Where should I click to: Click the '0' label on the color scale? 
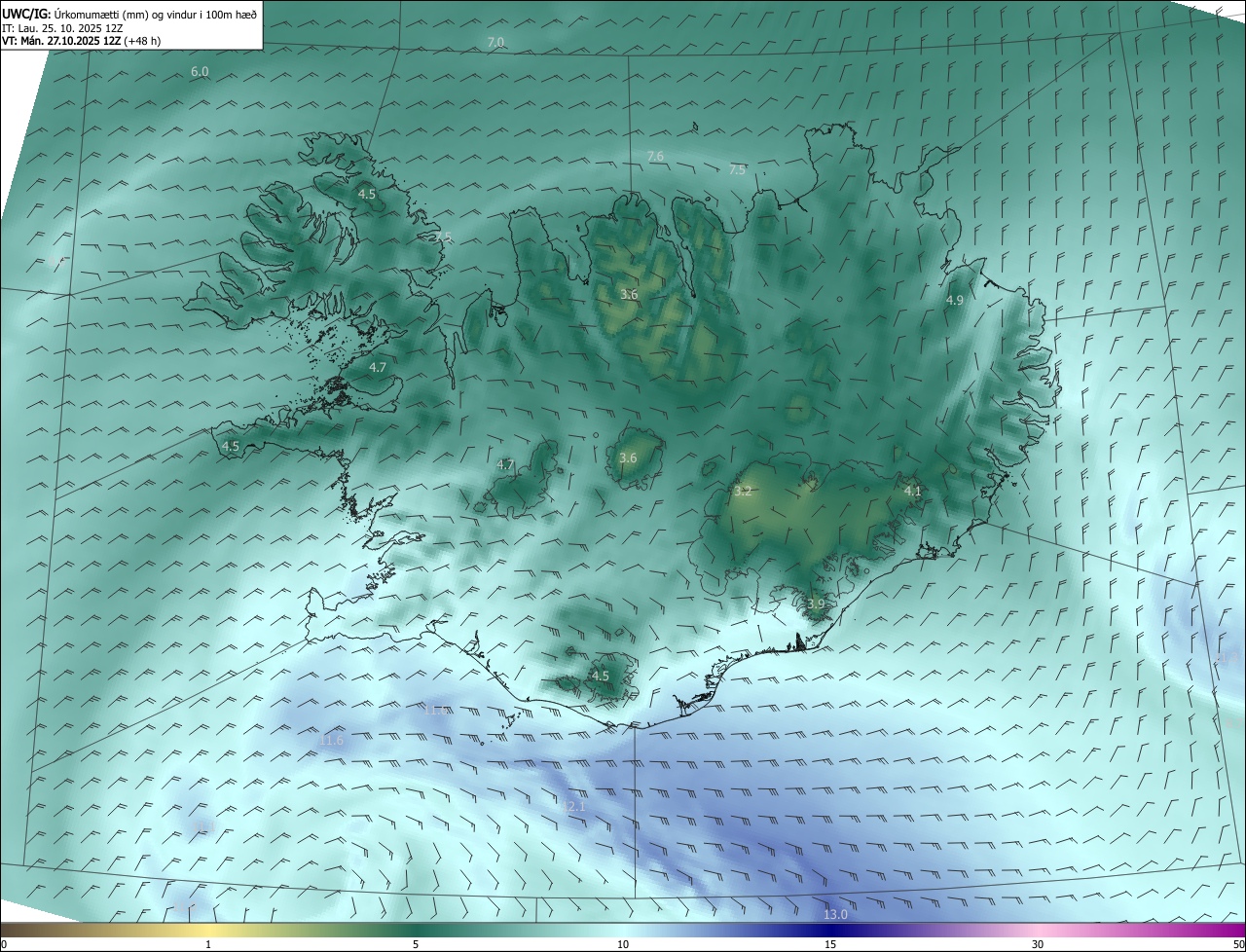(4, 944)
